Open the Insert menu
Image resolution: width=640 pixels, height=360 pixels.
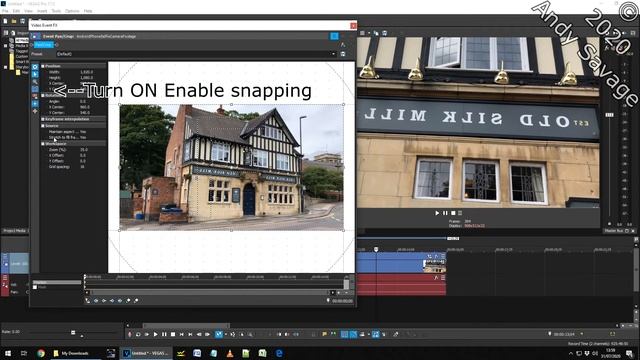click(x=42, y=11)
